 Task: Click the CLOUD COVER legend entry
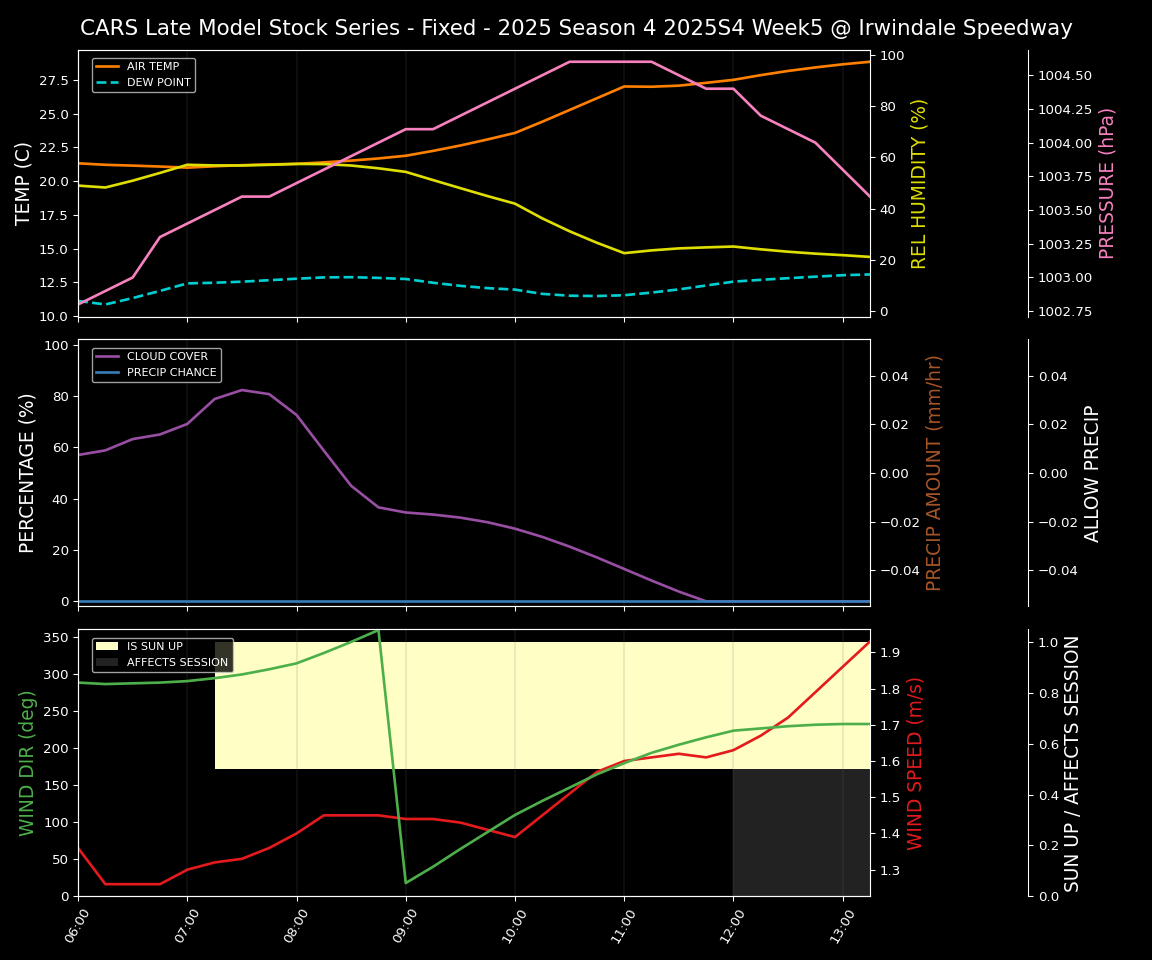pyautogui.click(x=167, y=357)
